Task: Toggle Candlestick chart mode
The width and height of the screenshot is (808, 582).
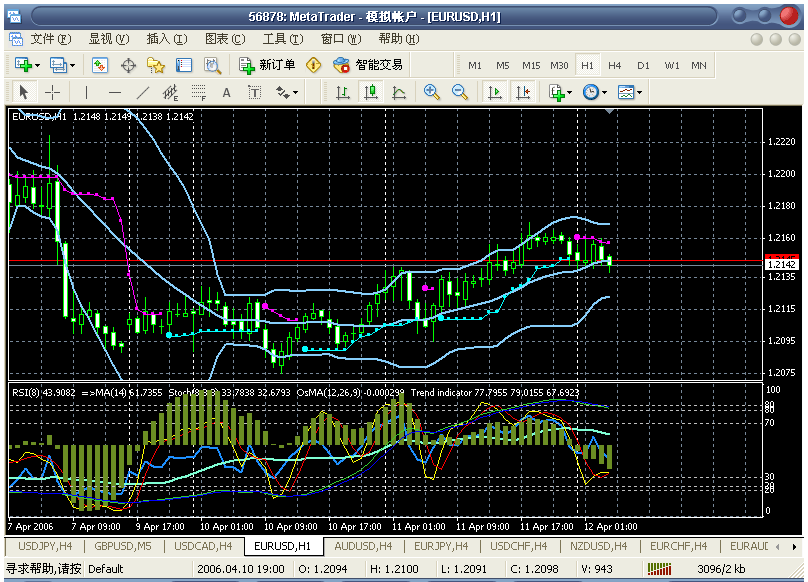Action: 371,92
